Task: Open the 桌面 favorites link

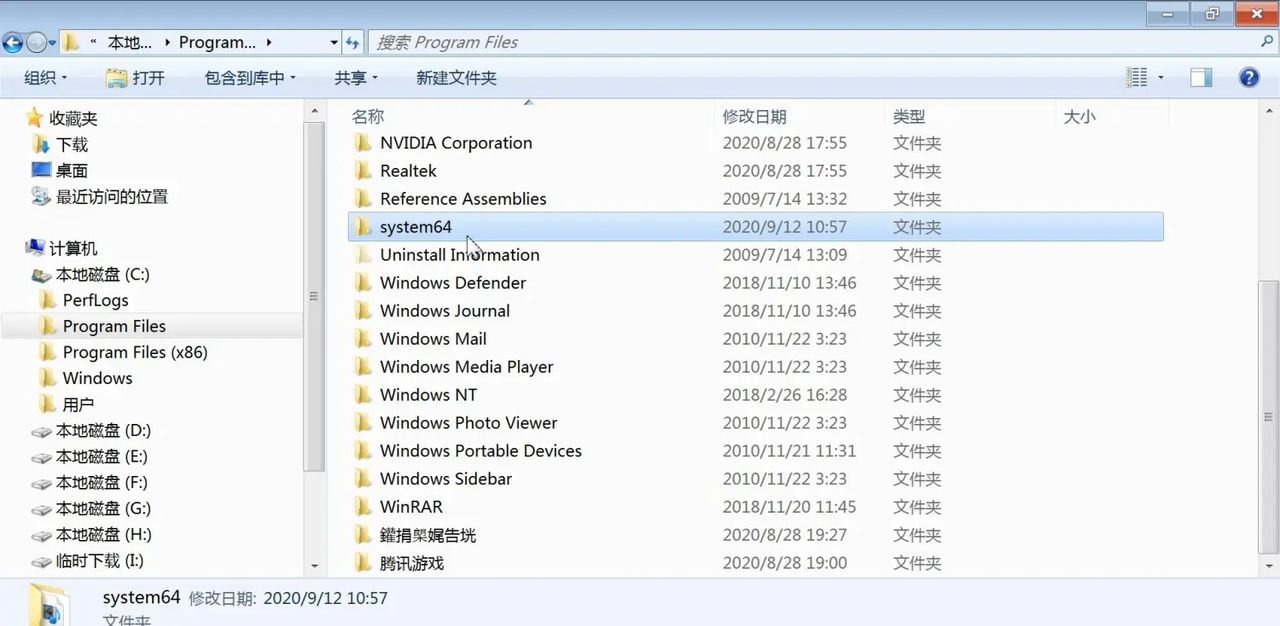Action: click(x=60, y=170)
